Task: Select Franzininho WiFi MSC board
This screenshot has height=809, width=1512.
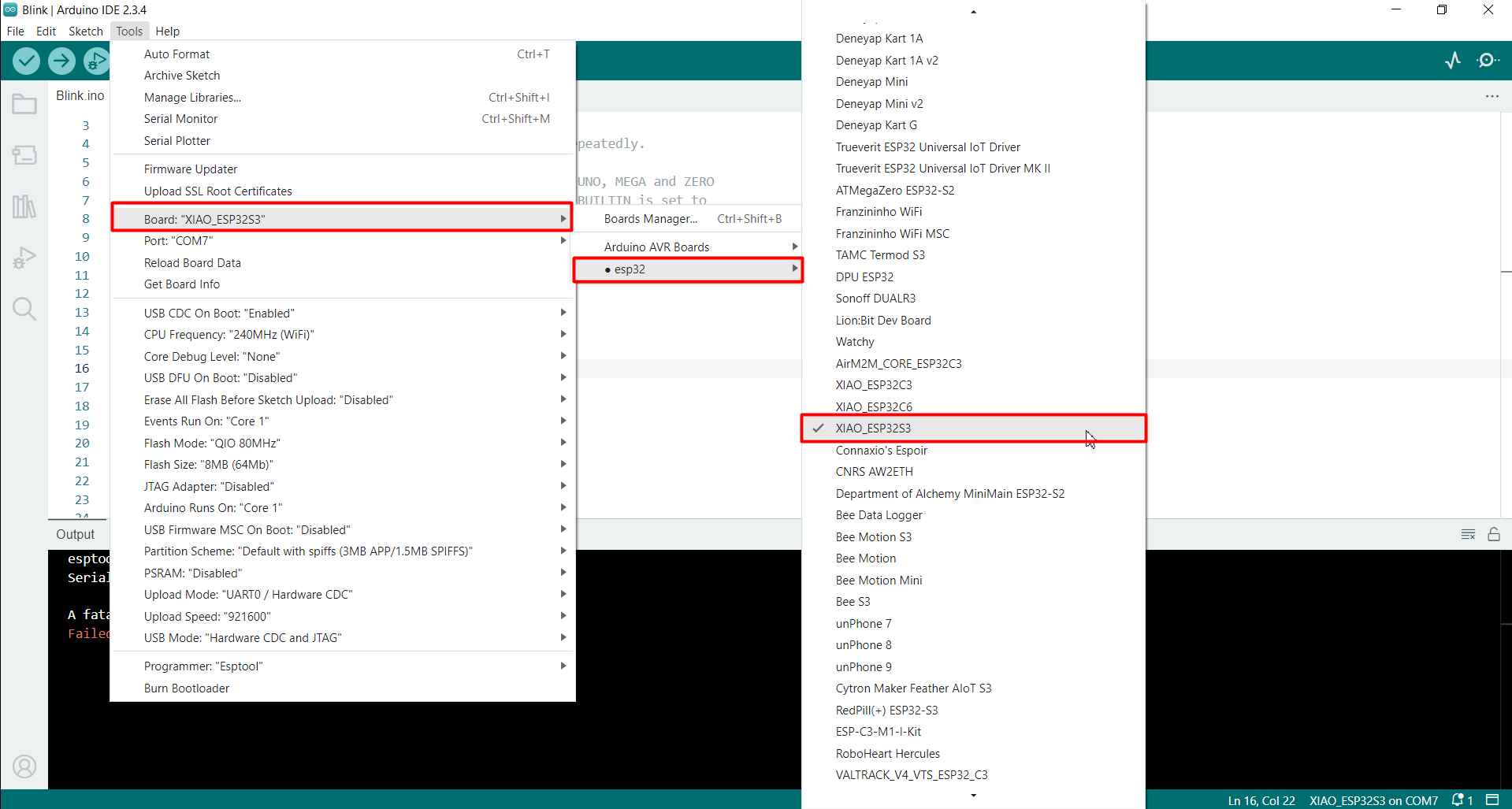Action: [973, 234]
